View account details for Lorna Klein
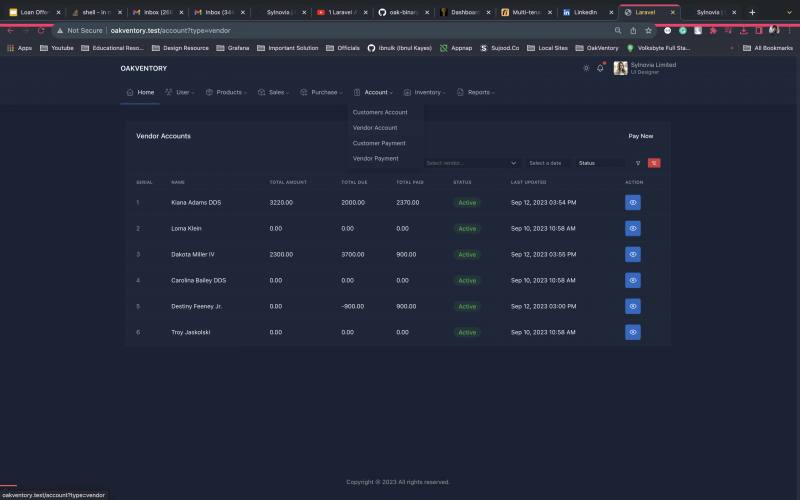 click(633, 229)
